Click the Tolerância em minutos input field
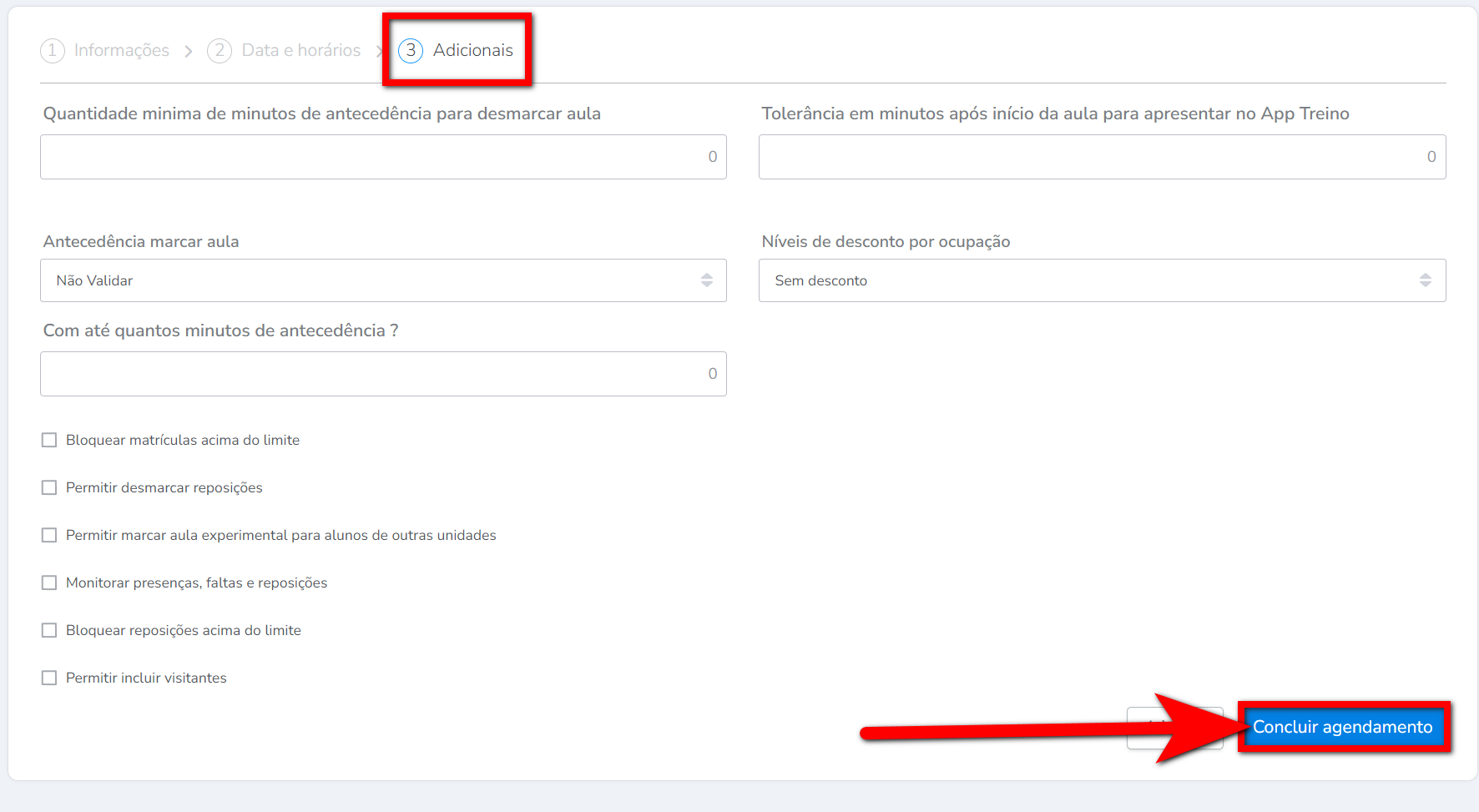 (x=1102, y=157)
